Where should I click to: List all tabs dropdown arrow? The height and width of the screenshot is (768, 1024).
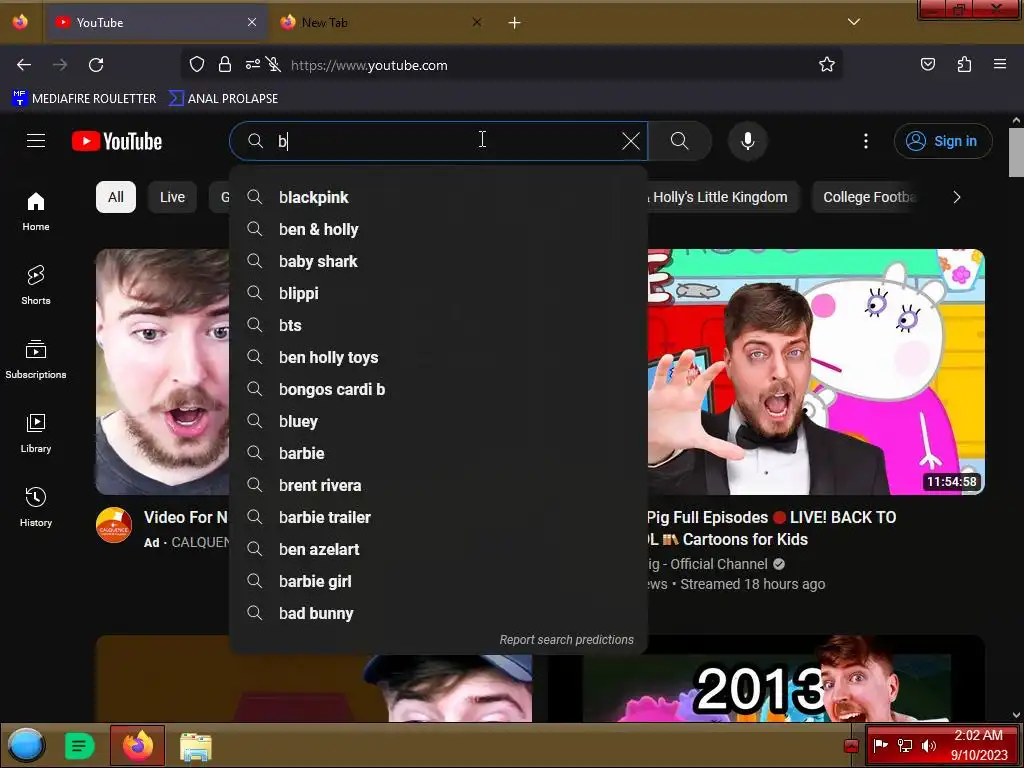pos(854,22)
